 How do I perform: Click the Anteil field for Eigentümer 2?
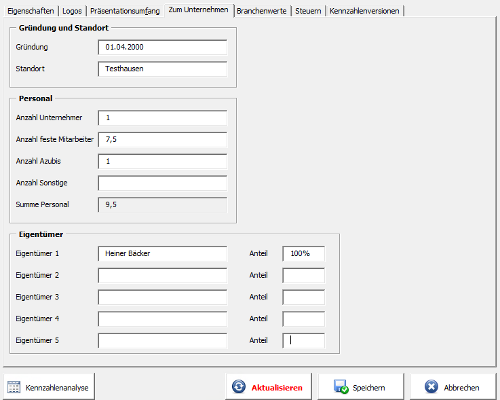coord(304,275)
